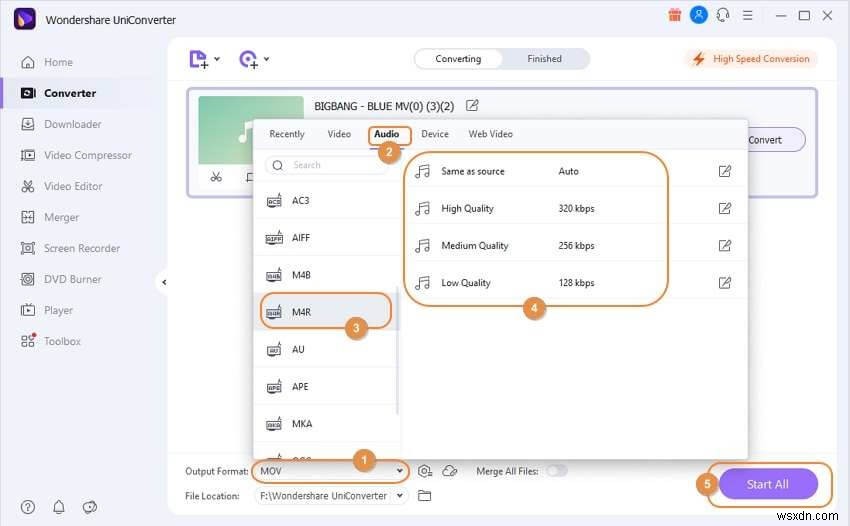The image size is (850, 526).
Task: Select AIFF audio format
Action: pyautogui.click(x=326, y=238)
